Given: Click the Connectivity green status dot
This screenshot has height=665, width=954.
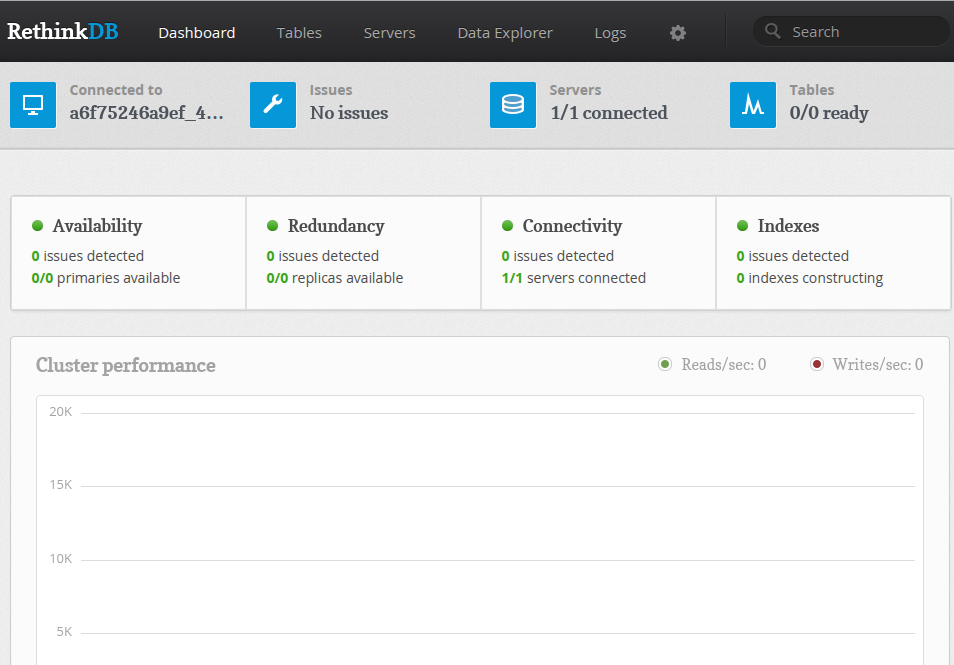Looking at the screenshot, I should (x=508, y=226).
